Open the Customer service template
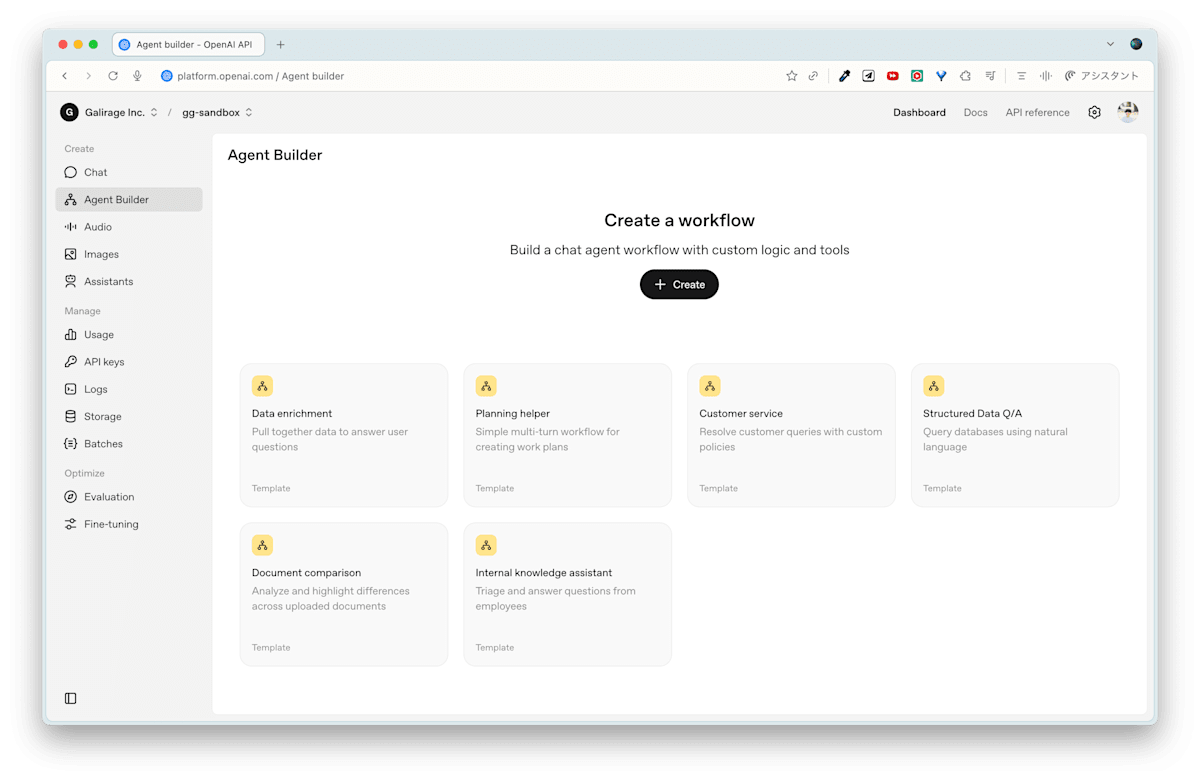This screenshot has height=781, width=1200. [x=791, y=435]
